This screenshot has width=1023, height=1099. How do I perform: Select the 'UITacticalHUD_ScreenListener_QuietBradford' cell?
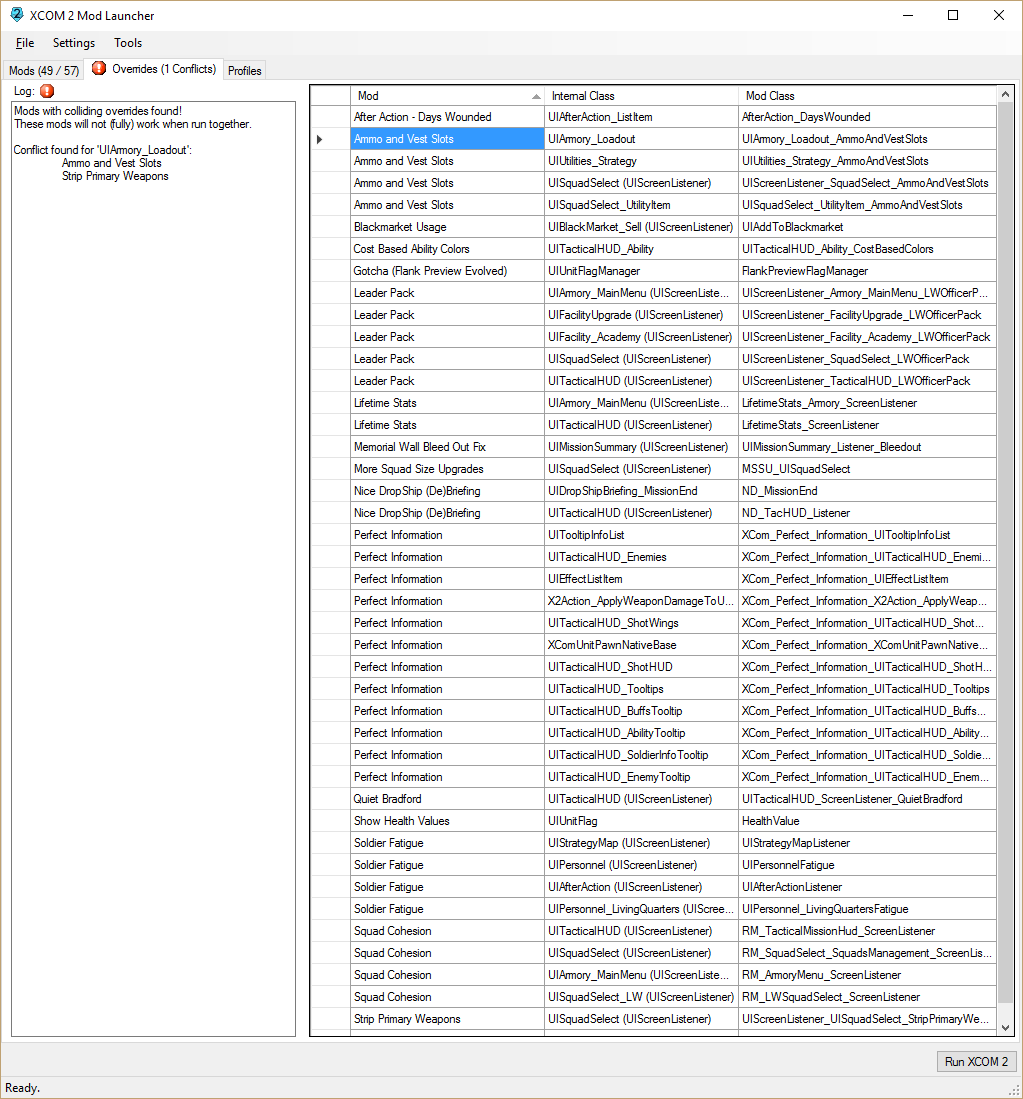point(867,799)
